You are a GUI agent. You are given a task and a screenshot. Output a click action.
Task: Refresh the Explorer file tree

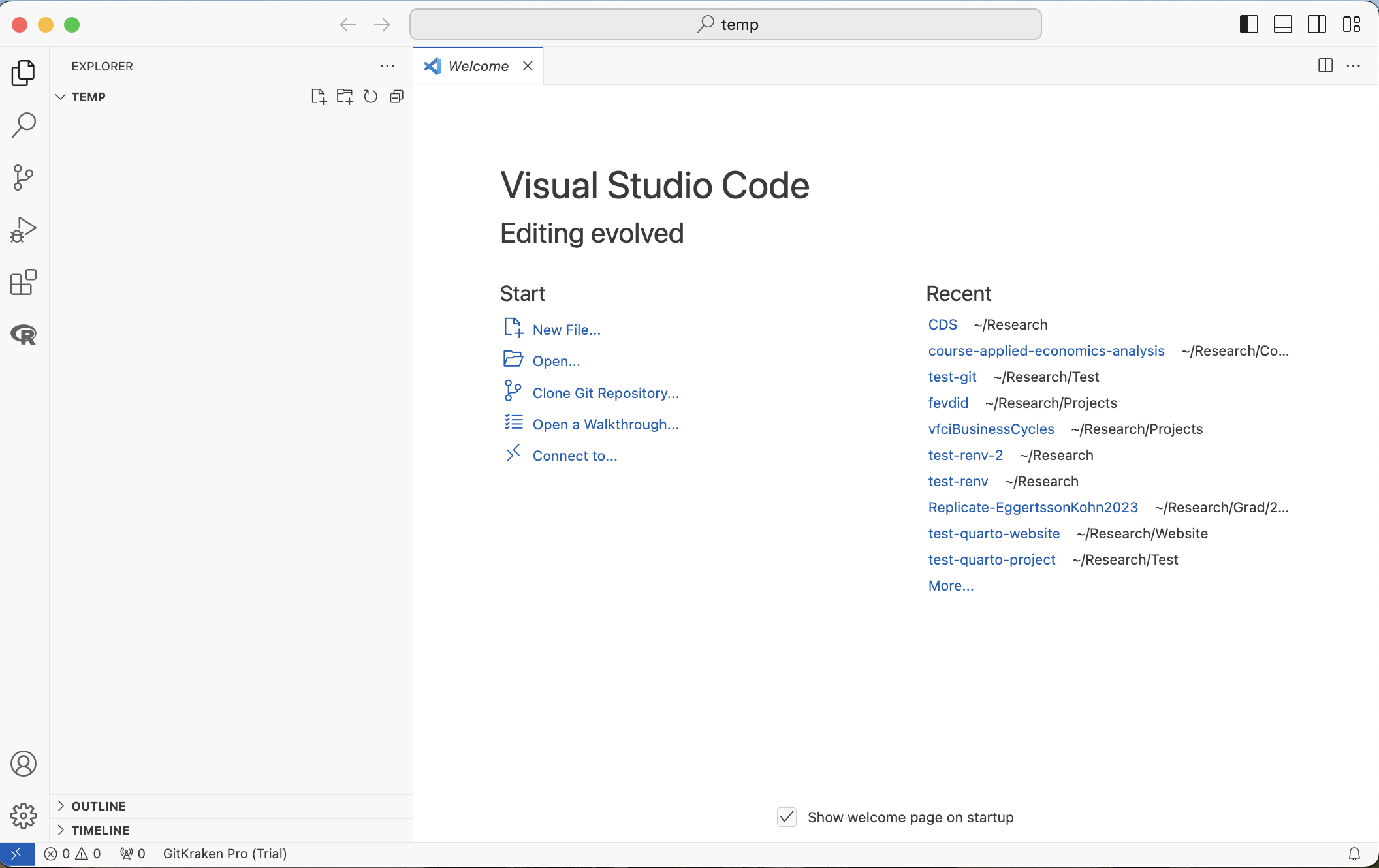[371, 97]
